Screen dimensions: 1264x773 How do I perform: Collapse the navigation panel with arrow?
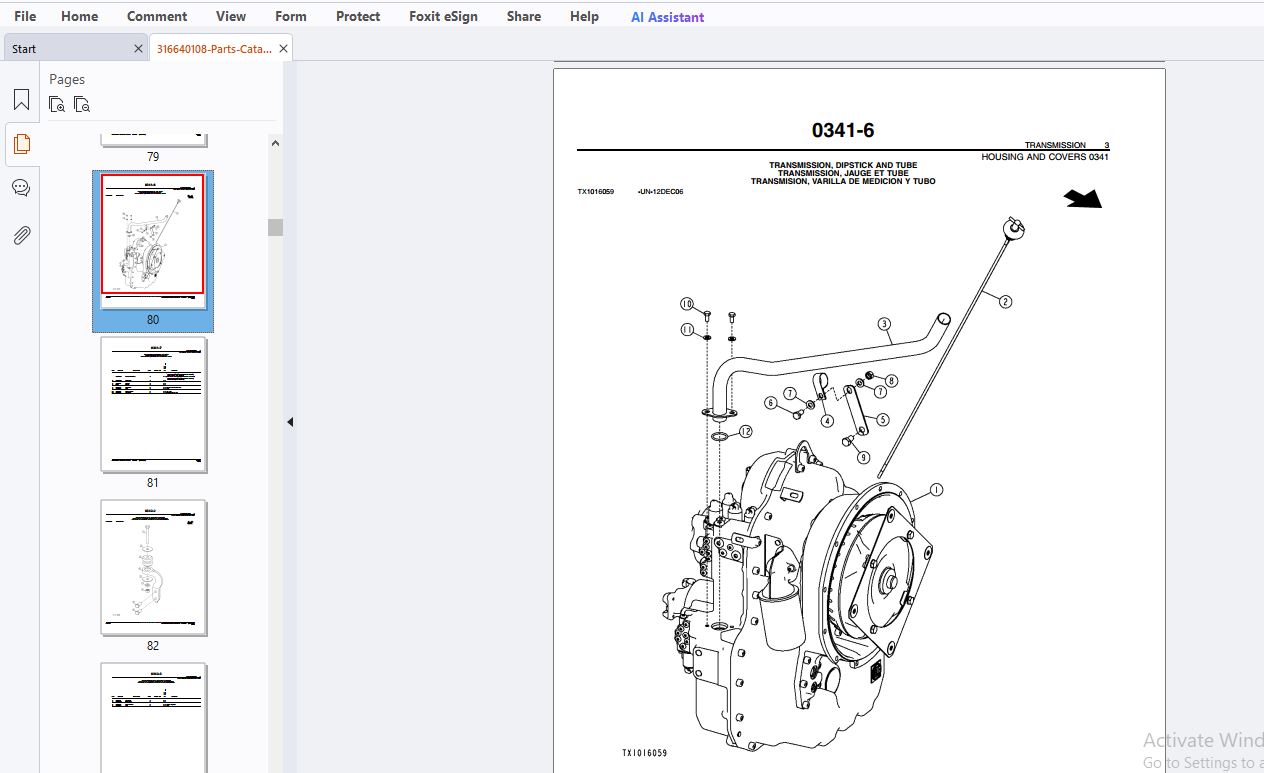click(290, 422)
